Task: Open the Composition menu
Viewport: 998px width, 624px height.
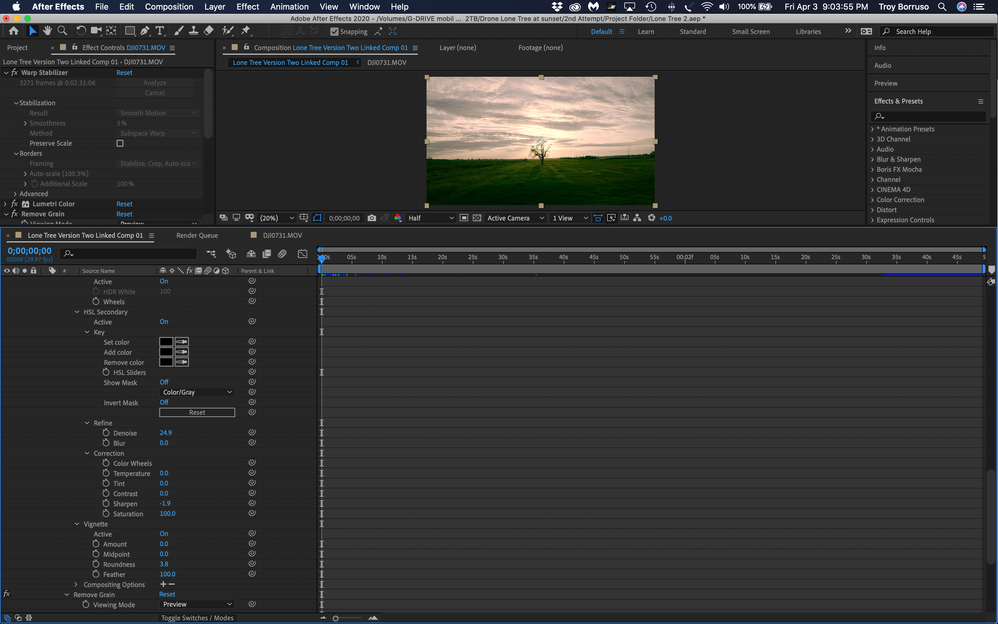Action: (x=168, y=7)
